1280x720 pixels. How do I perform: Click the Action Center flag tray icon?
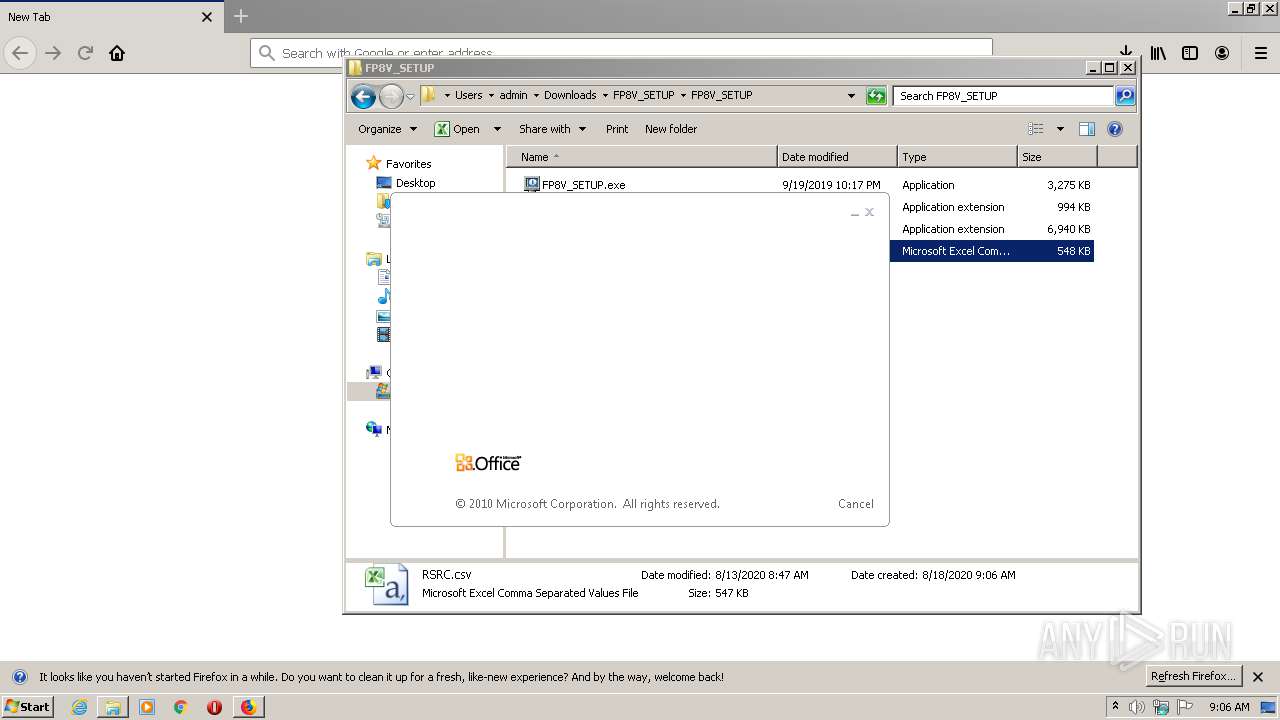(x=1183, y=707)
